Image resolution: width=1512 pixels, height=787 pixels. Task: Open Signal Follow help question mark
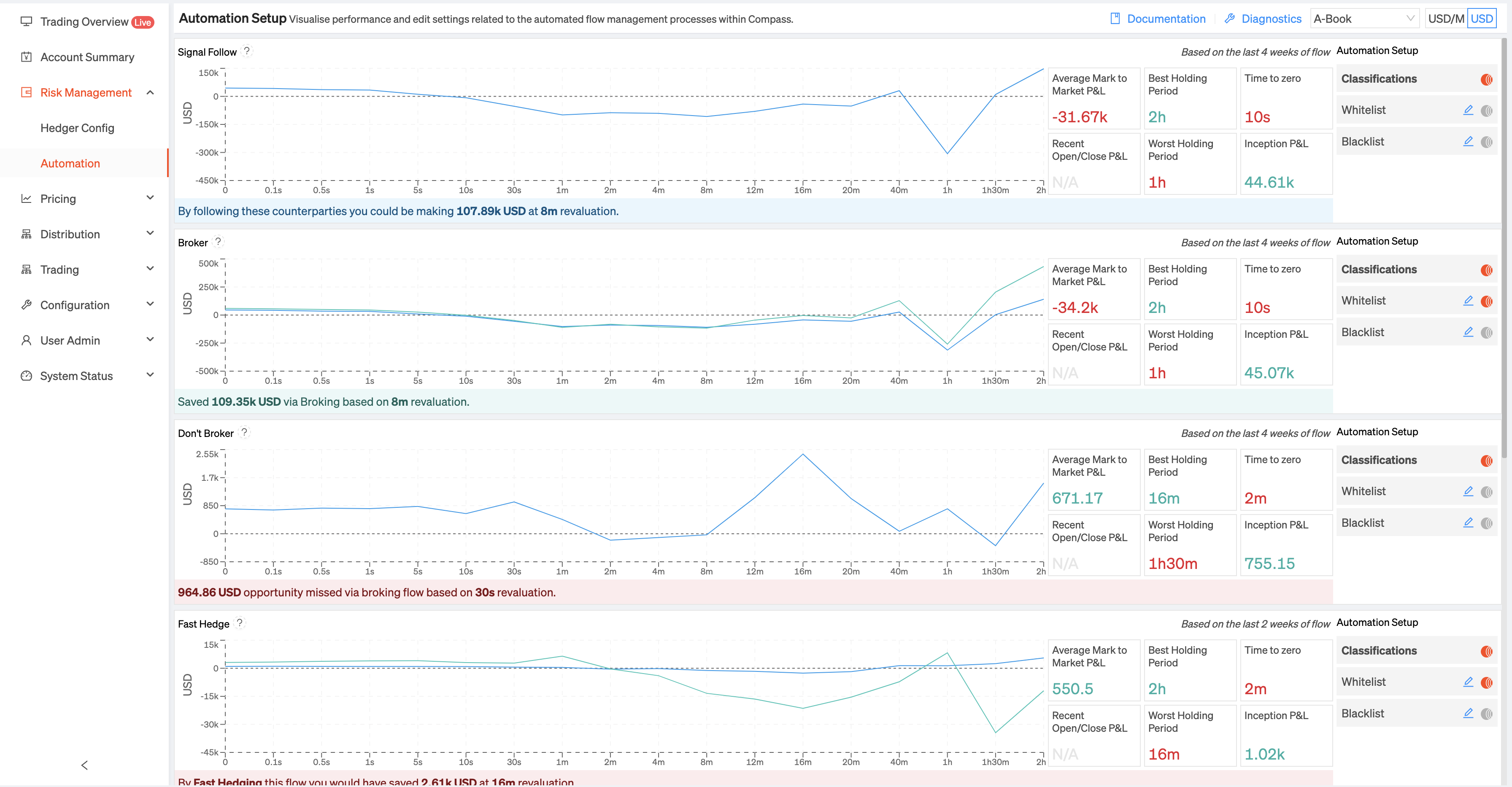(x=247, y=51)
